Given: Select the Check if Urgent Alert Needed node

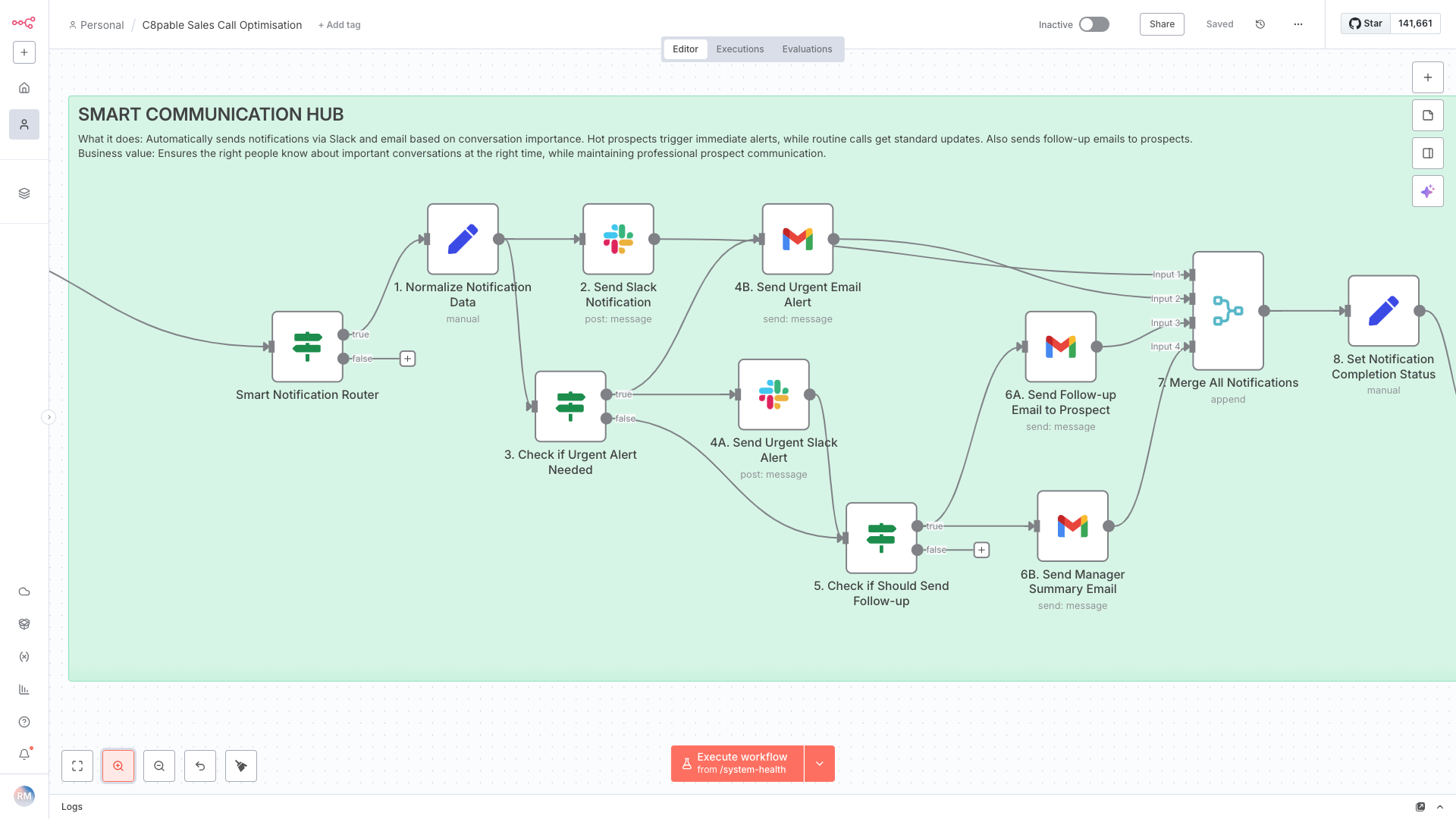Looking at the screenshot, I should 570,406.
